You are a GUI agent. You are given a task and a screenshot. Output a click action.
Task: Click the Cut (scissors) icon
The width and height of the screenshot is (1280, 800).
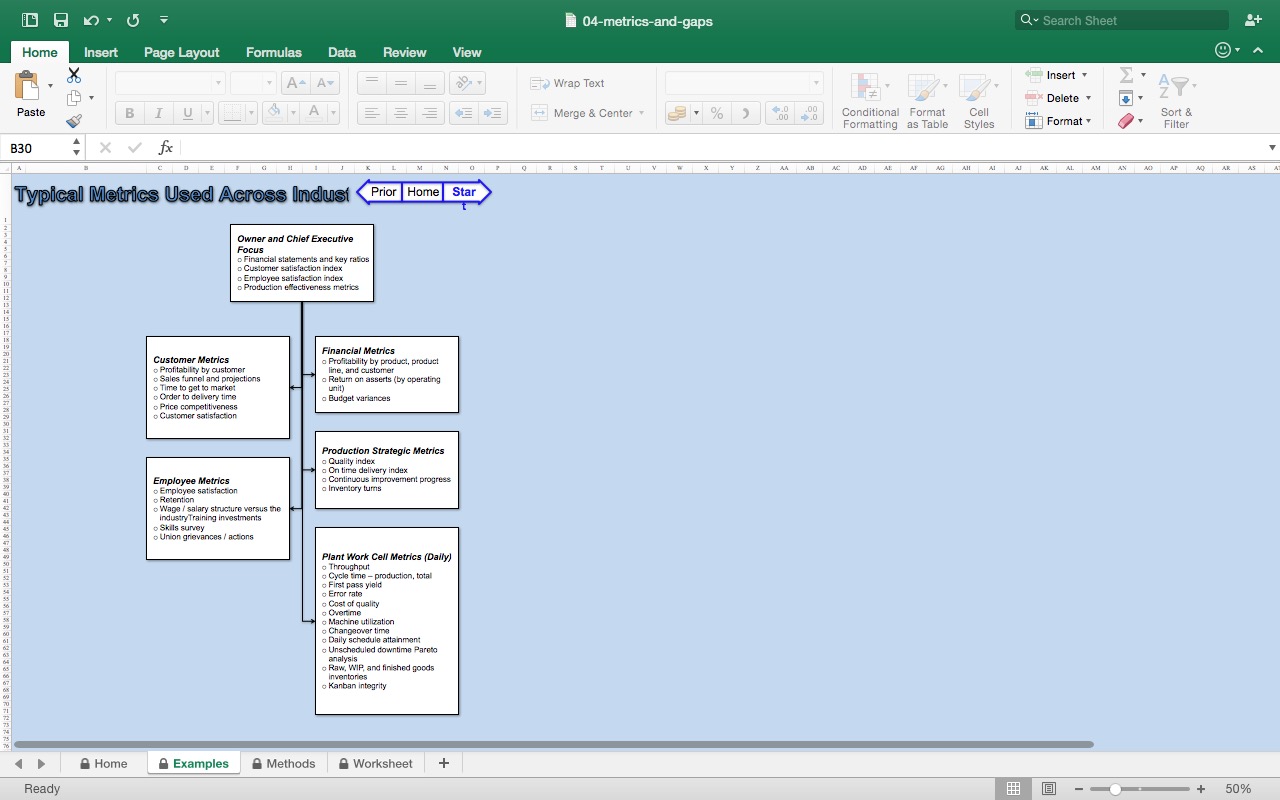(73, 74)
